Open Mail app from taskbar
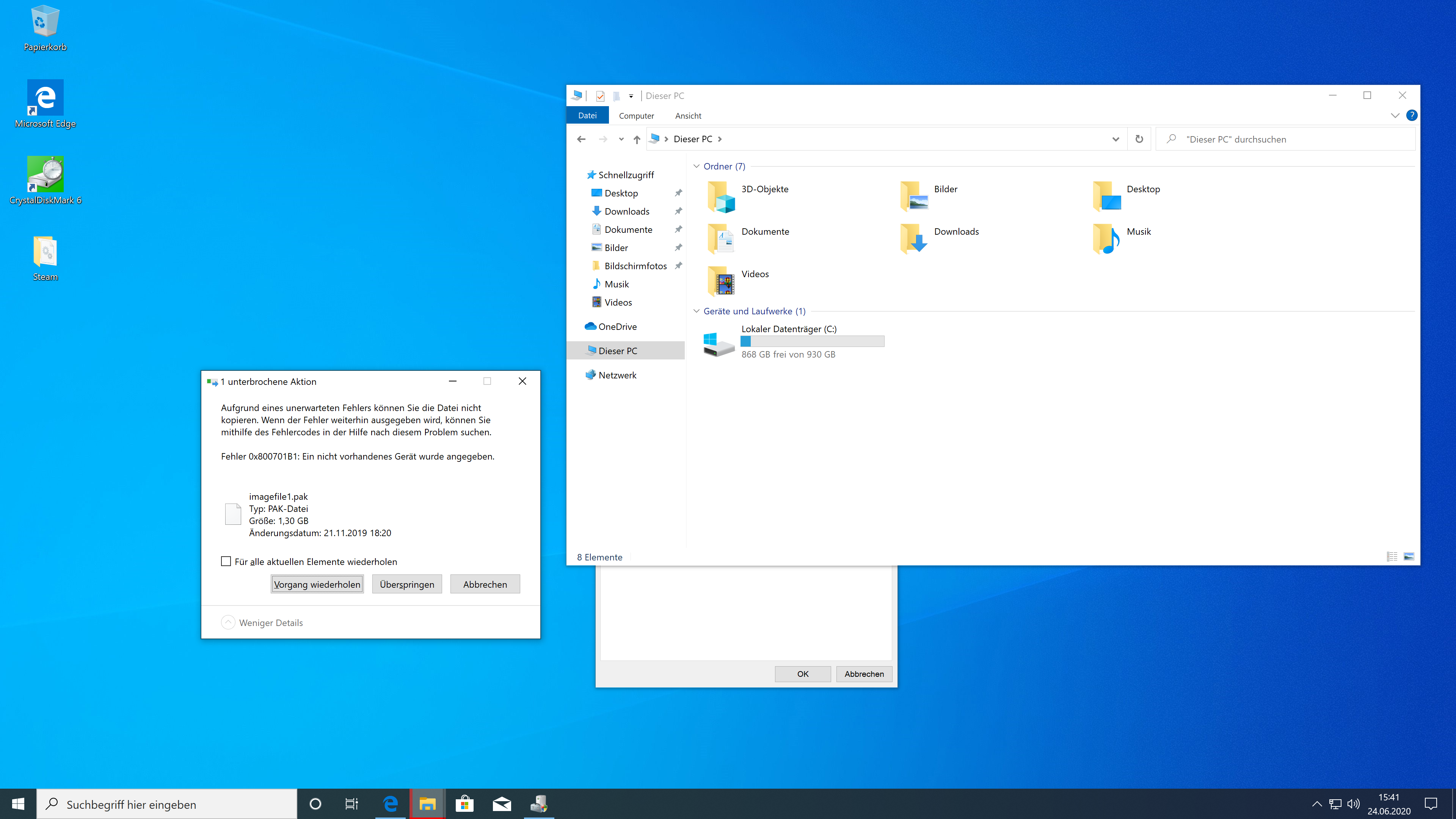The height and width of the screenshot is (819, 1456). tap(502, 804)
